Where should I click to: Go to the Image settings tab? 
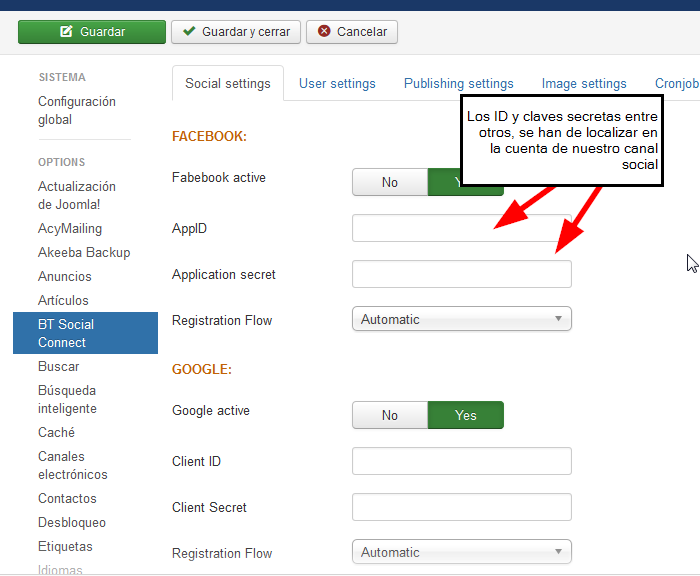click(584, 83)
